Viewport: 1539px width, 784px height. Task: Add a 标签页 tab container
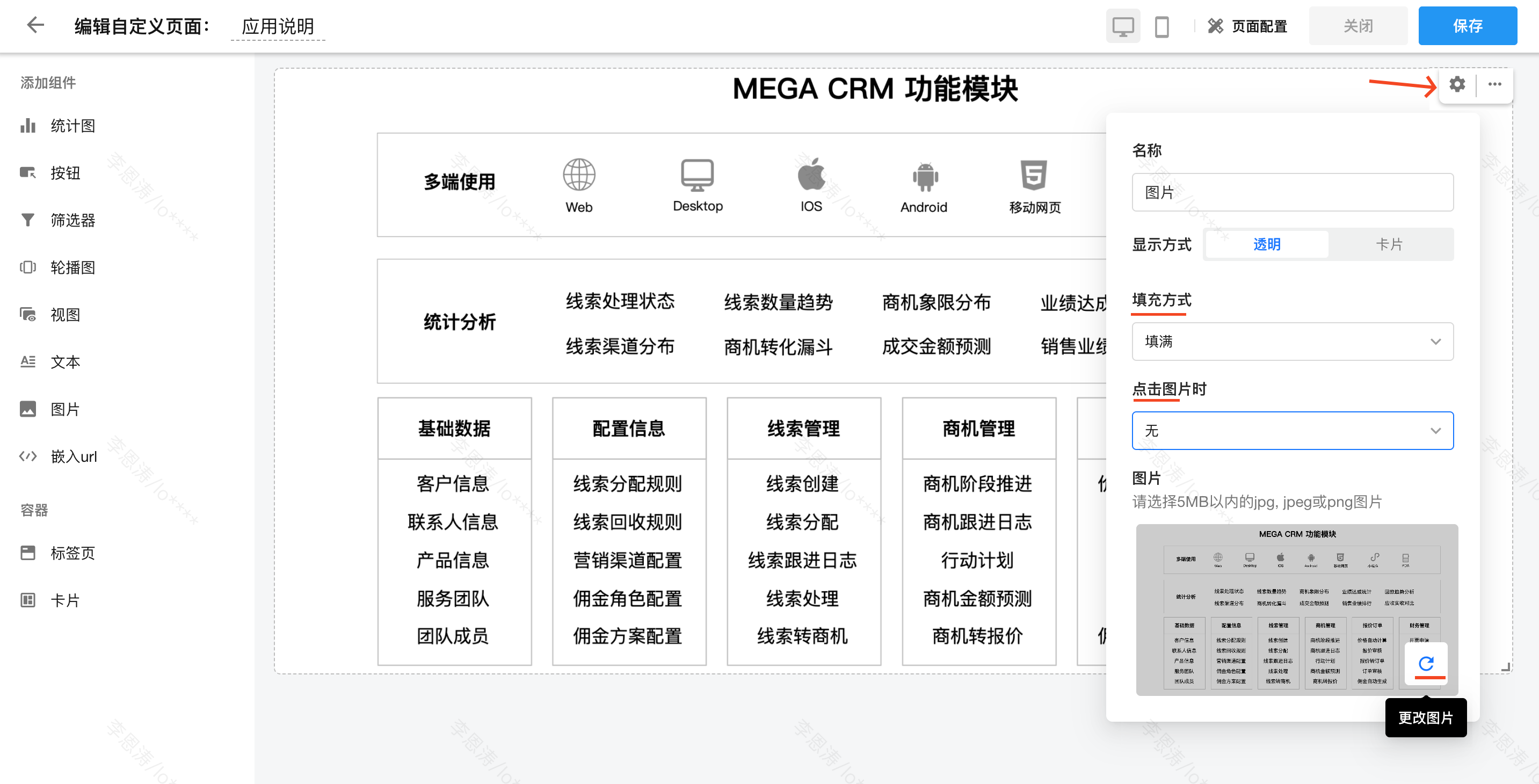coord(59,553)
